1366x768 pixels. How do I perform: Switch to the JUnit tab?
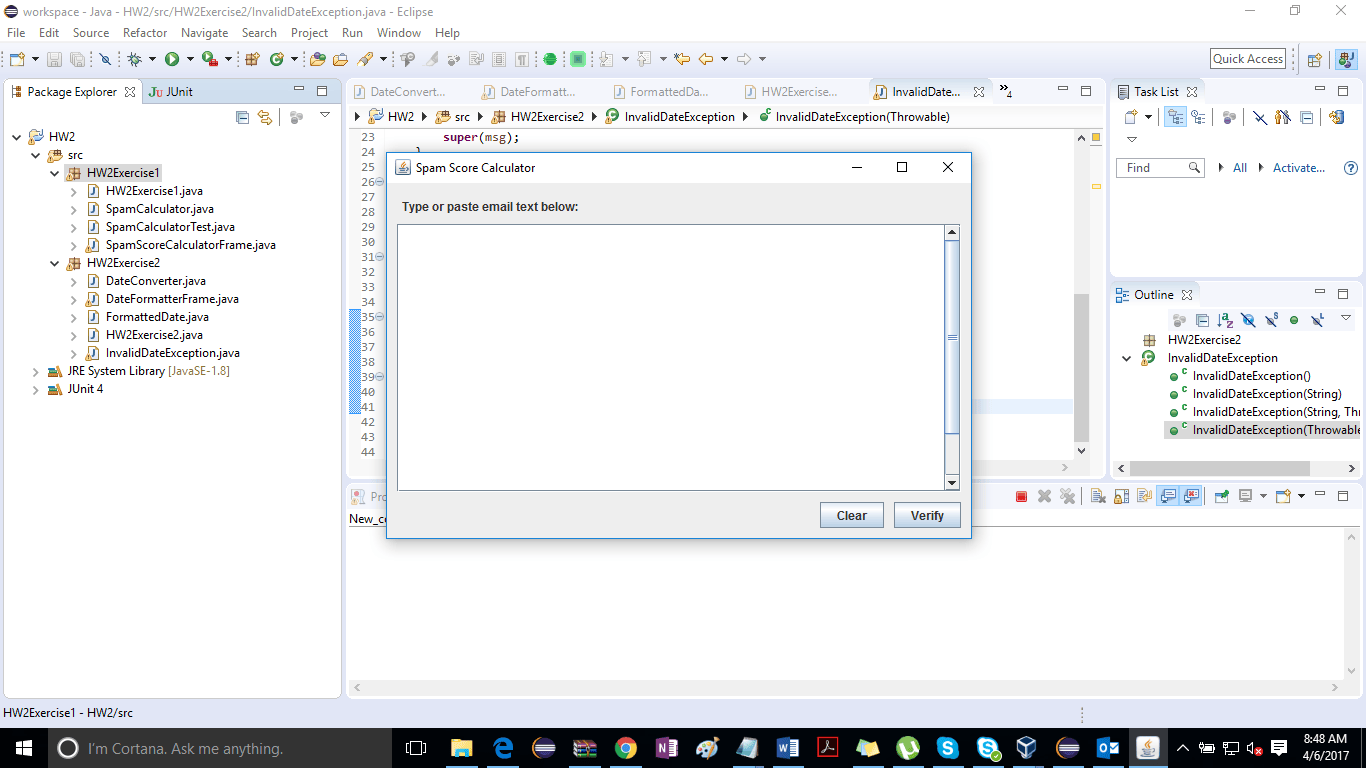171,91
